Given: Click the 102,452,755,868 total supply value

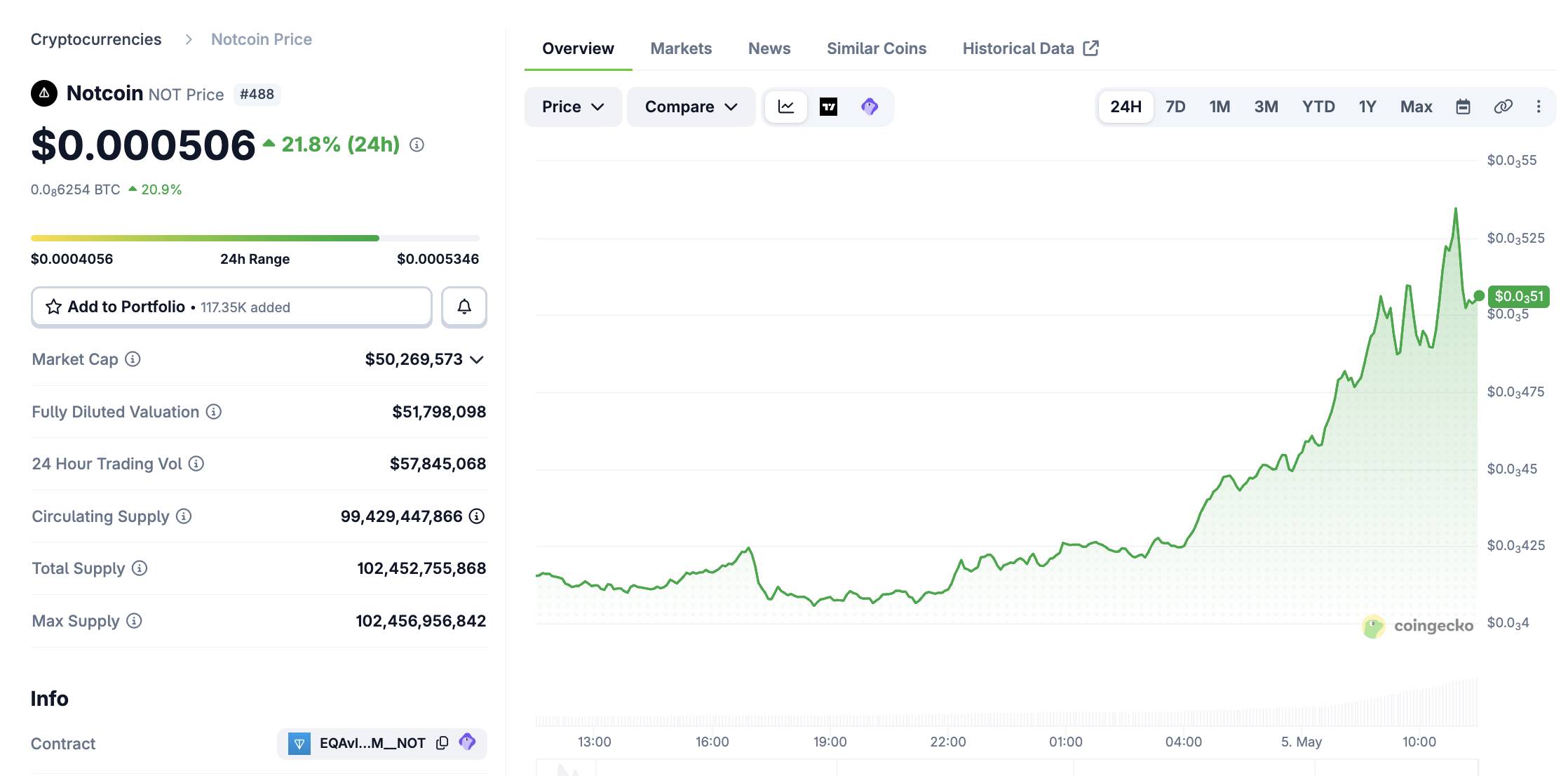Looking at the screenshot, I should (421, 568).
